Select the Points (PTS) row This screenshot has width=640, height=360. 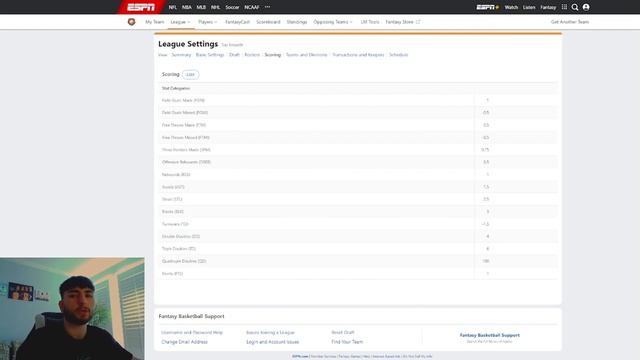358,273
